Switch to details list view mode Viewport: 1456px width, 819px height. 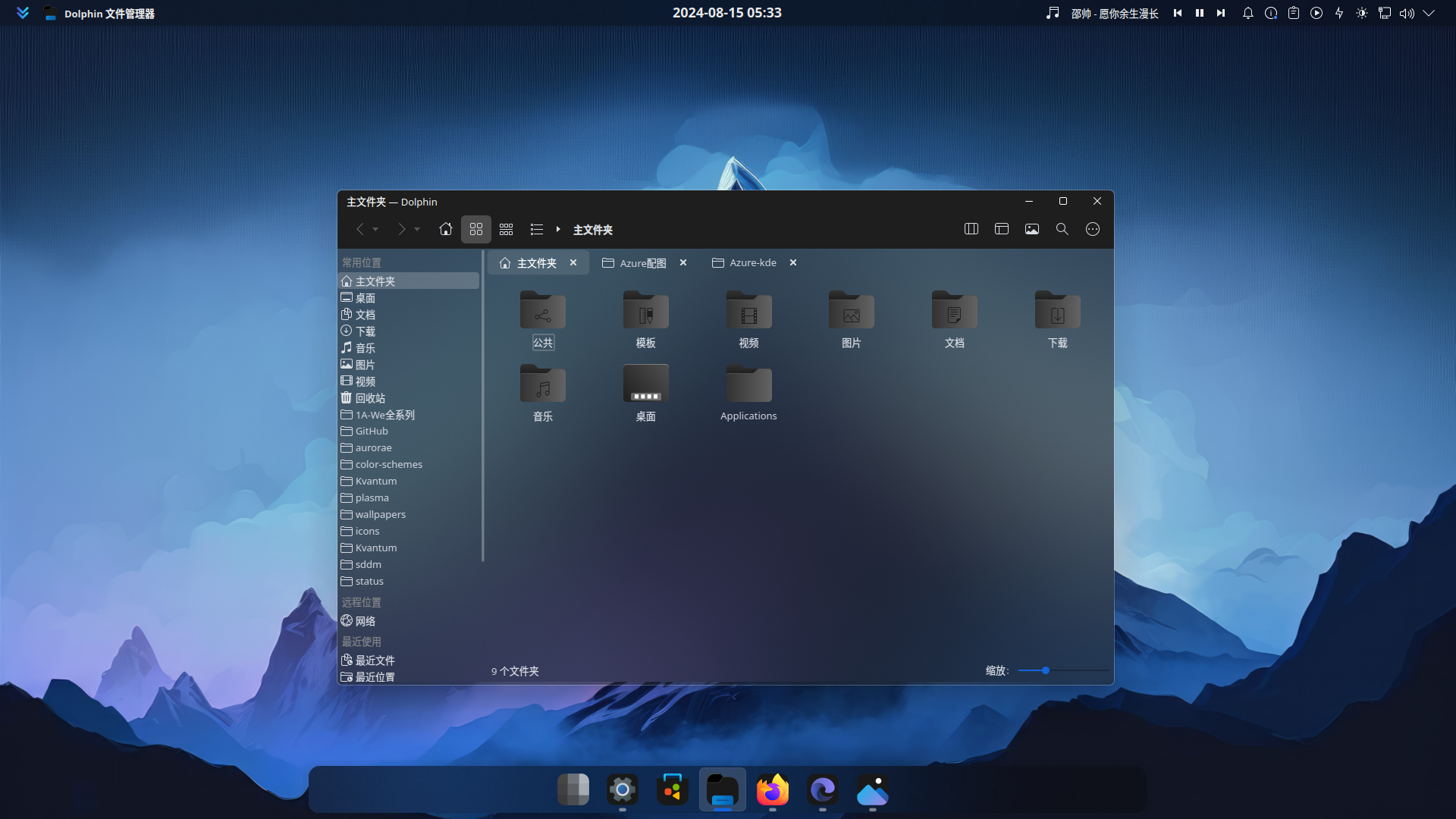[x=537, y=229]
